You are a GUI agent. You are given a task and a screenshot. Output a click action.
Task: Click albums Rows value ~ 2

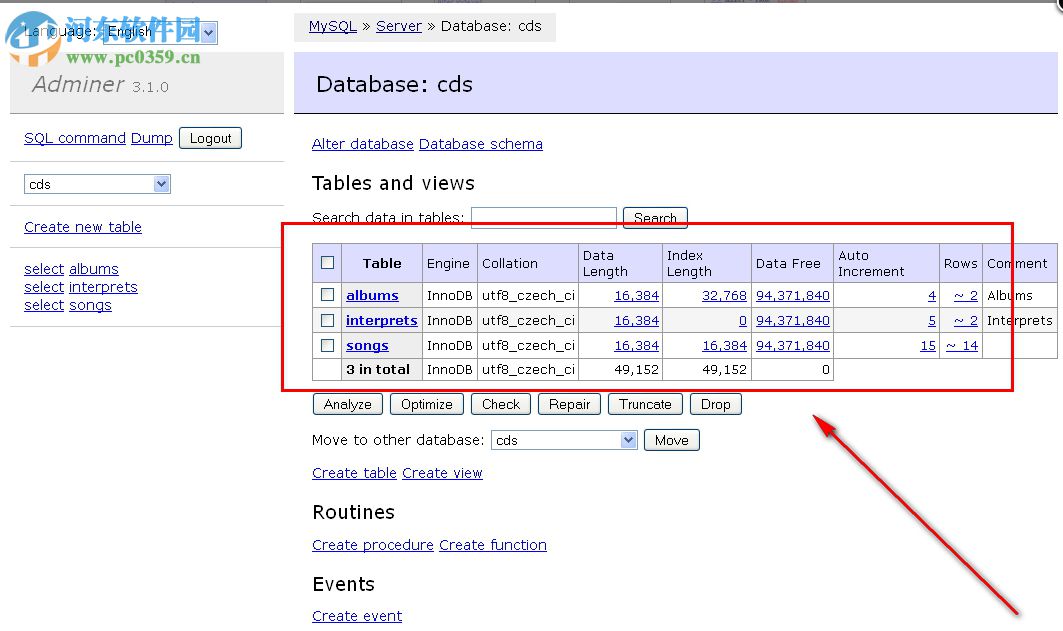(x=965, y=296)
